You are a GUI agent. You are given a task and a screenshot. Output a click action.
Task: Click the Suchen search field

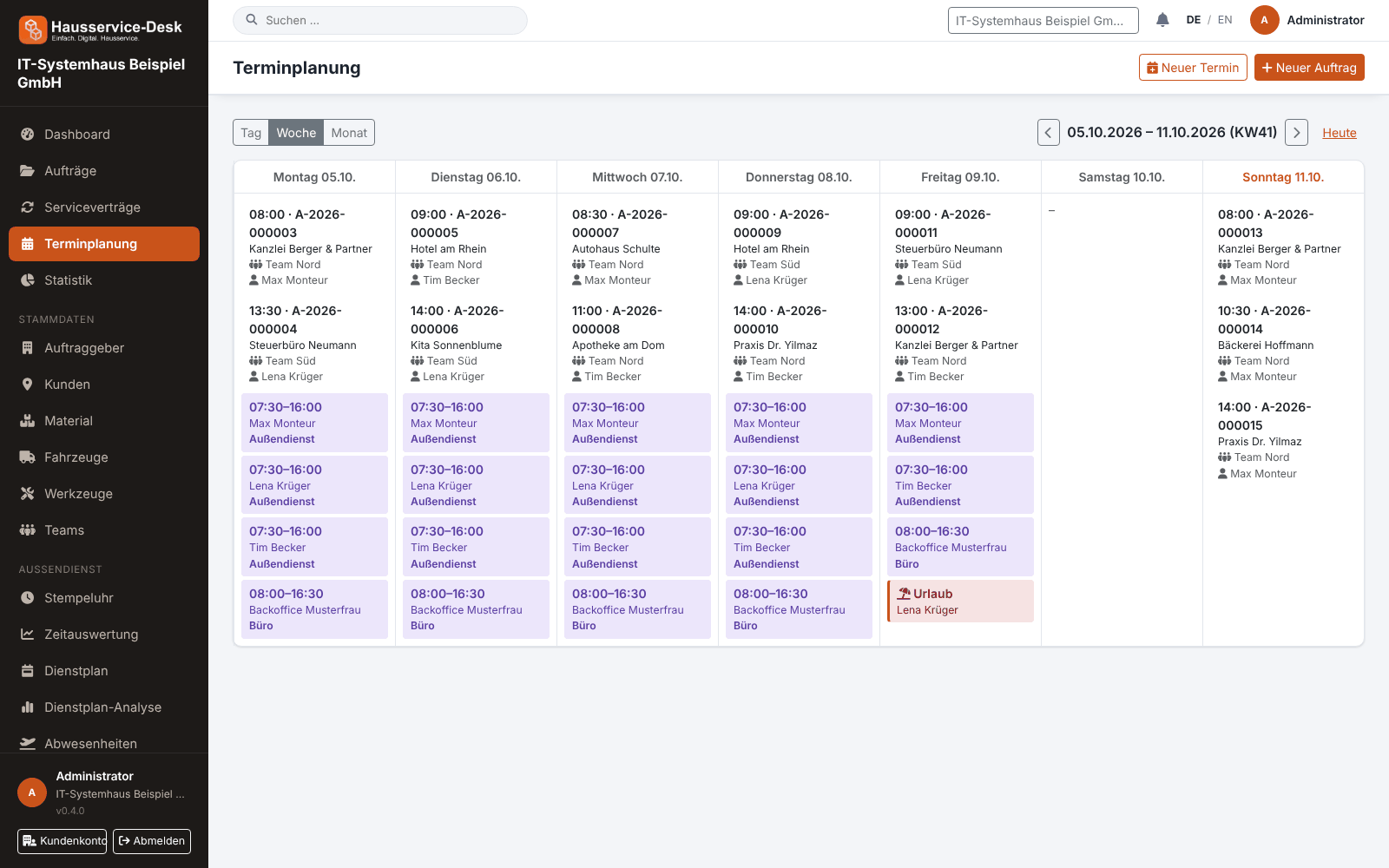pyautogui.click(x=380, y=20)
